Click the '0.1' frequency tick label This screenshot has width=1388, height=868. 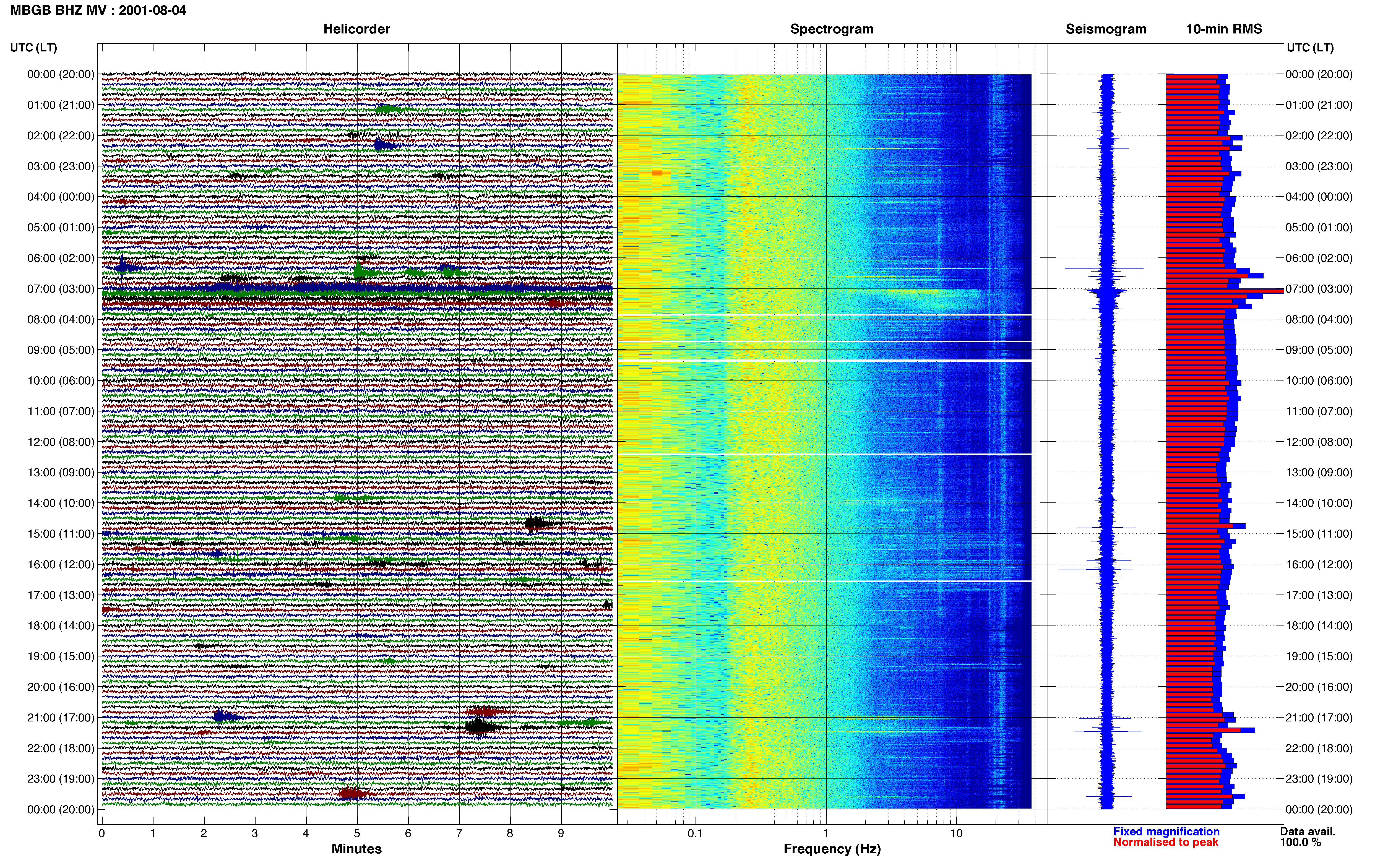tap(695, 833)
